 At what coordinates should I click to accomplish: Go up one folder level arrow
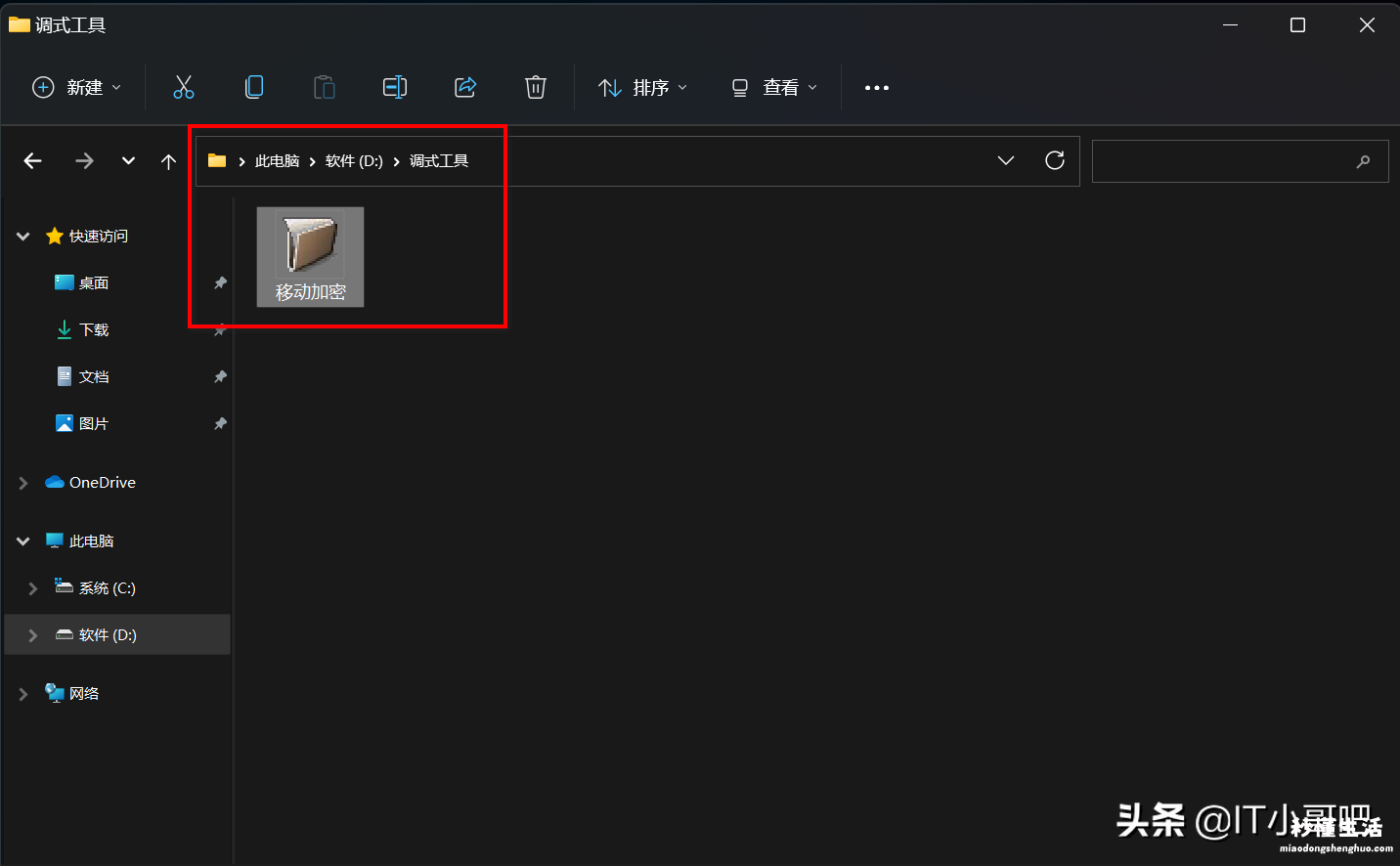click(168, 161)
